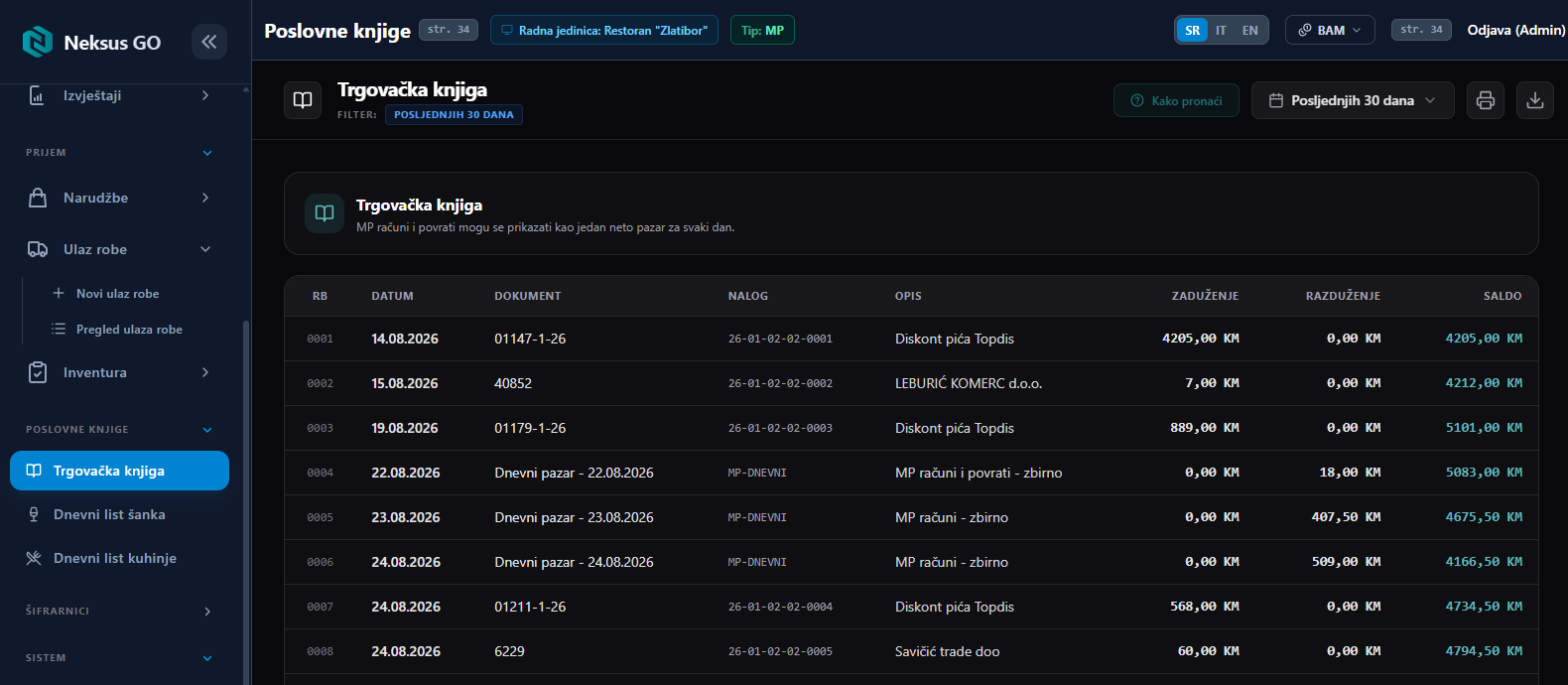Image resolution: width=1568 pixels, height=685 pixels.
Task: Click the Inventura clipboard icon
Action: [38, 372]
